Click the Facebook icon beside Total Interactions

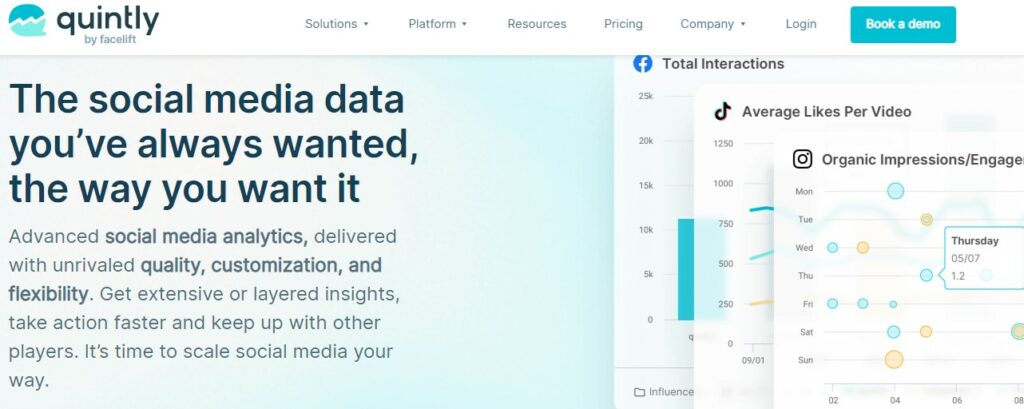click(x=643, y=63)
